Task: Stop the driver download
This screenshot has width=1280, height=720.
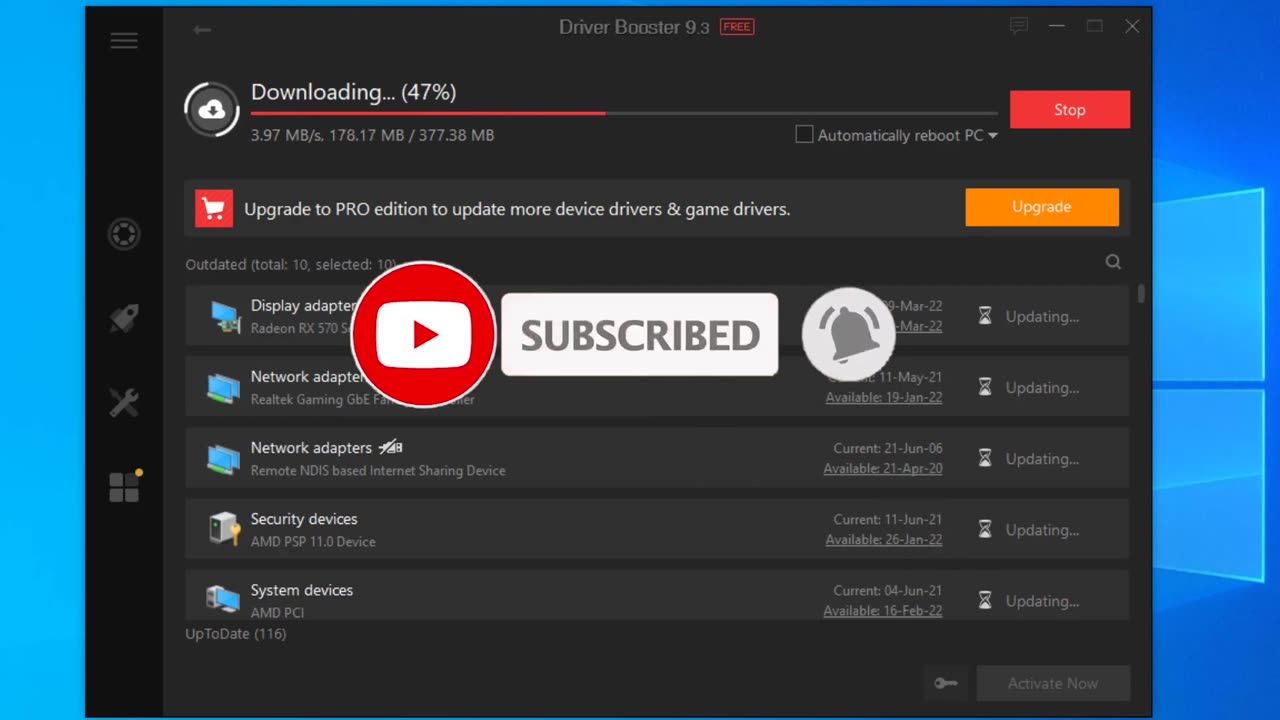Action: tap(1070, 110)
